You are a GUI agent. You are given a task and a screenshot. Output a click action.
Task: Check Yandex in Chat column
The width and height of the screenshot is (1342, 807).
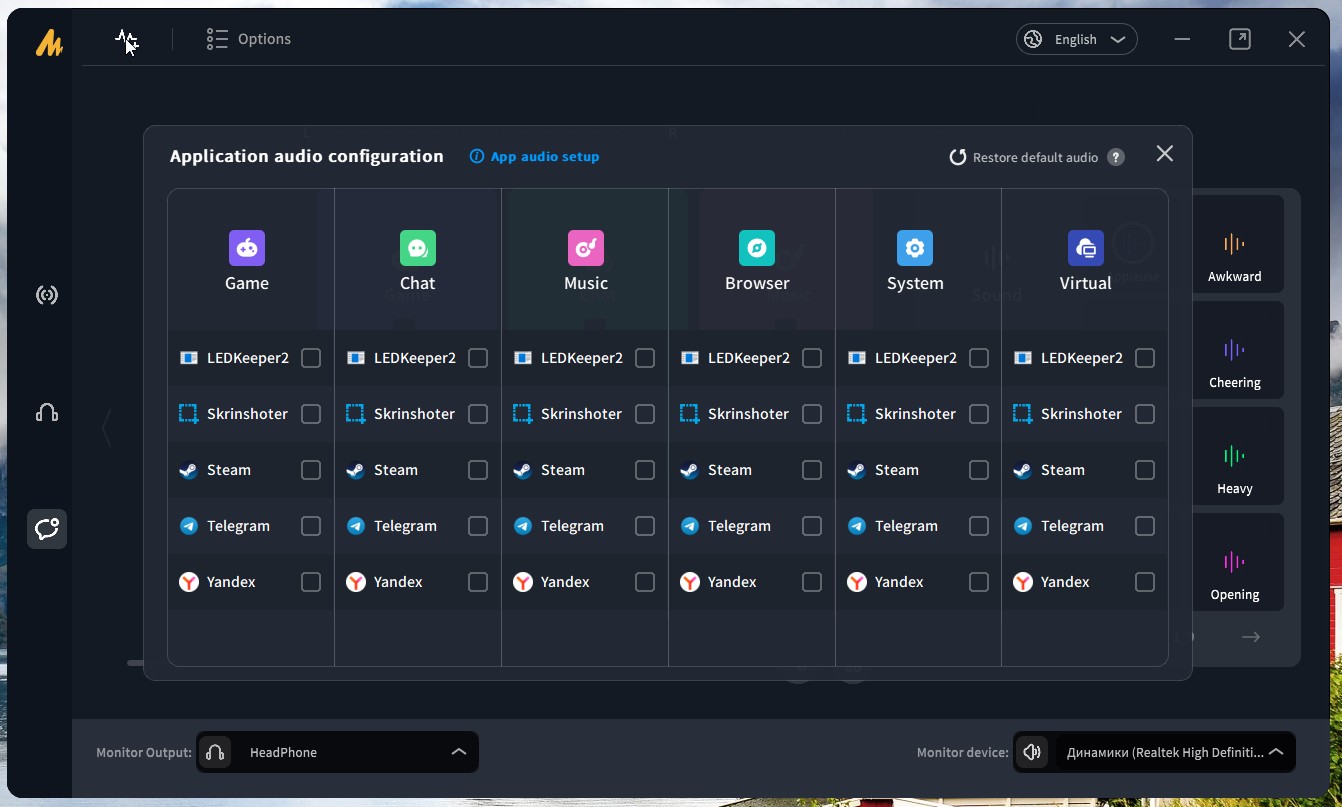pyautogui.click(x=478, y=582)
